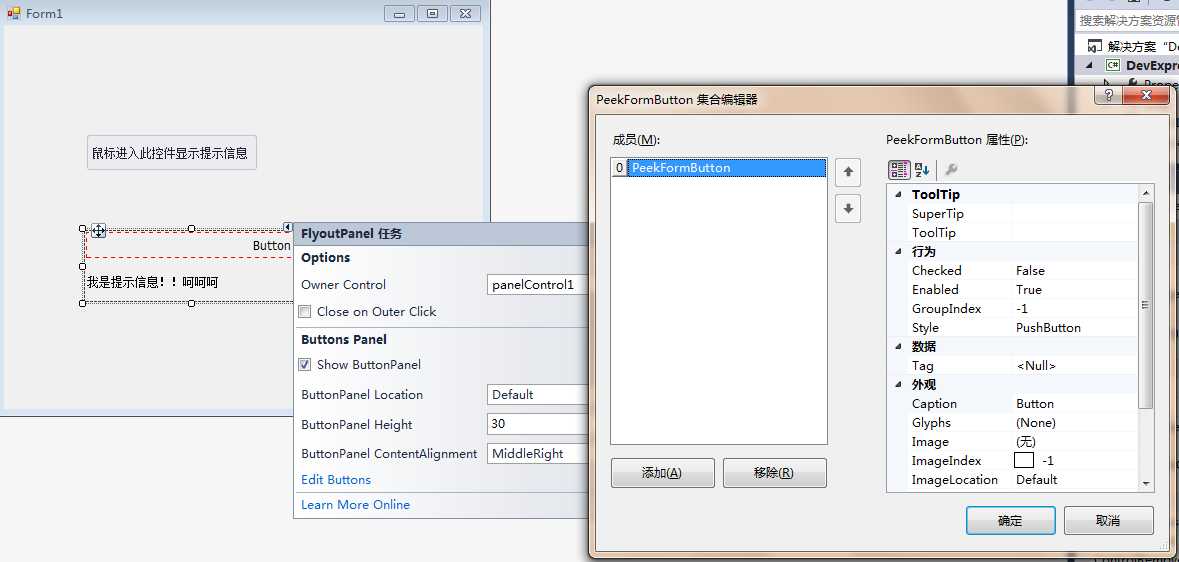The image size is (1179, 562).
Task: Click the help question mark in collection editor
Action: coord(1108,95)
